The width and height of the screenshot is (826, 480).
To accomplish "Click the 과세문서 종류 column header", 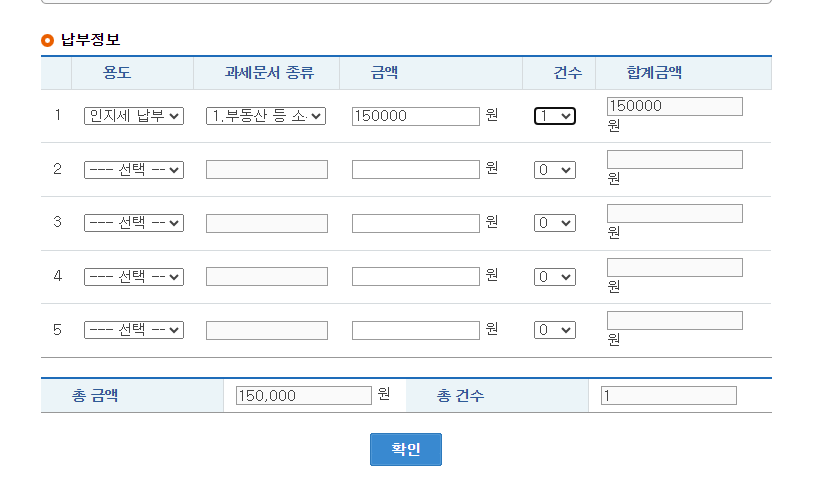I will pyautogui.click(x=269, y=72).
